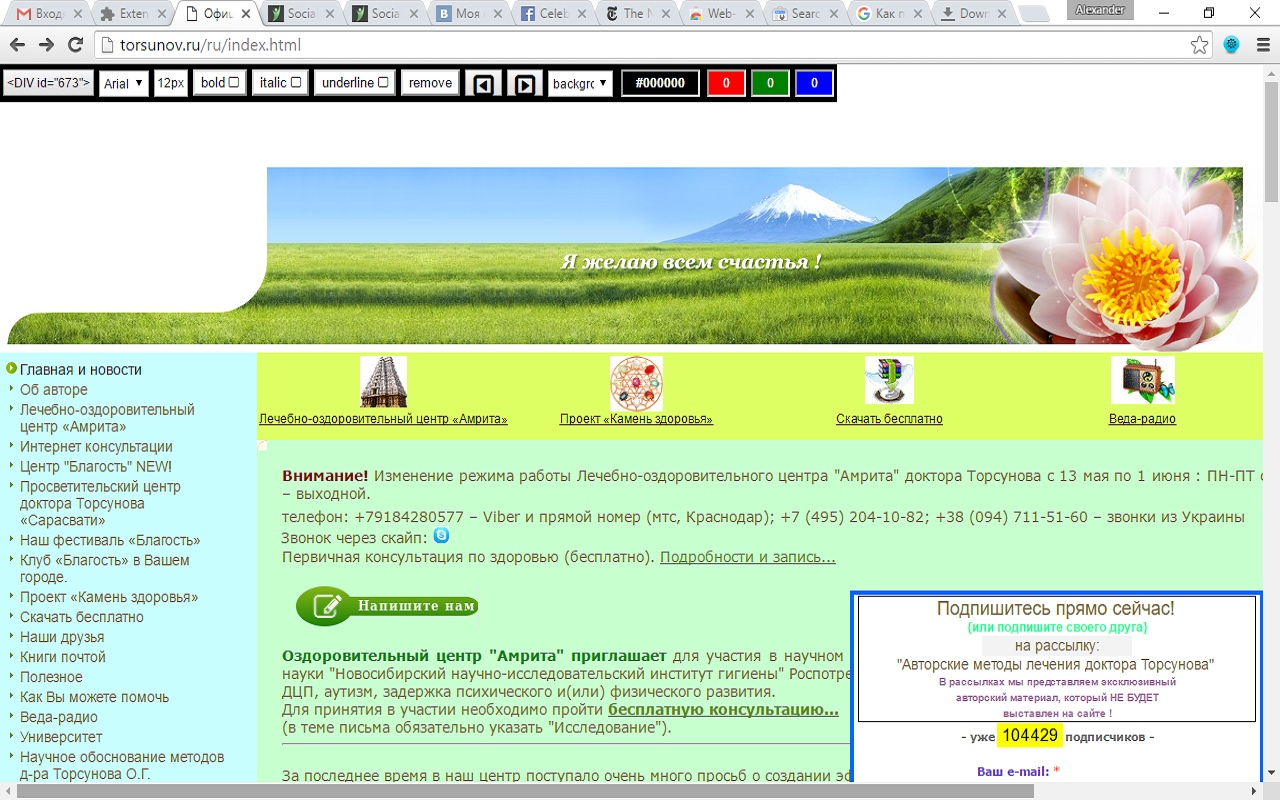The width and height of the screenshot is (1280, 800).
Task: Toggle the underline checkbox
Action: pos(383,83)
